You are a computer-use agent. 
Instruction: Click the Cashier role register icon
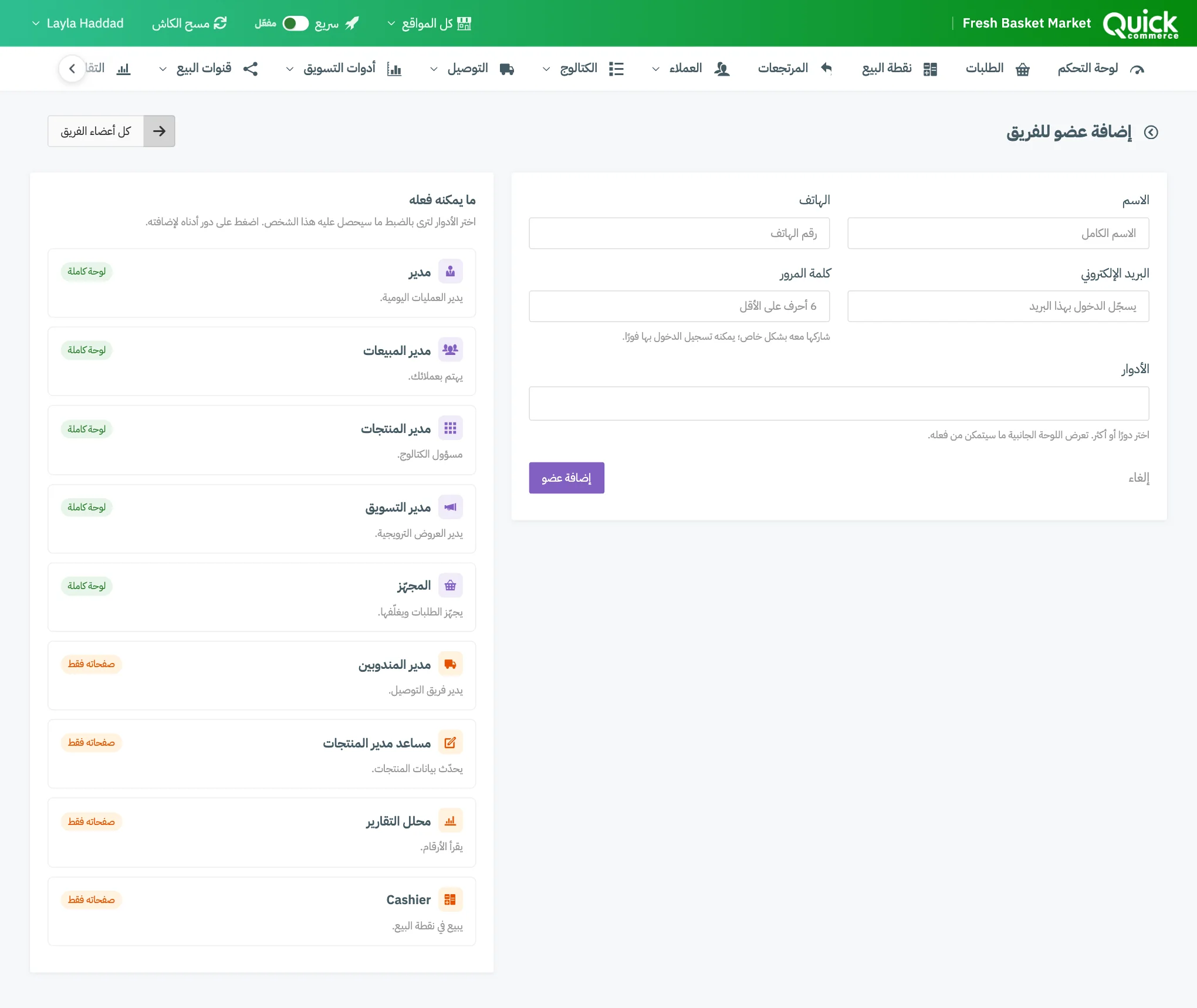point(450,899)
